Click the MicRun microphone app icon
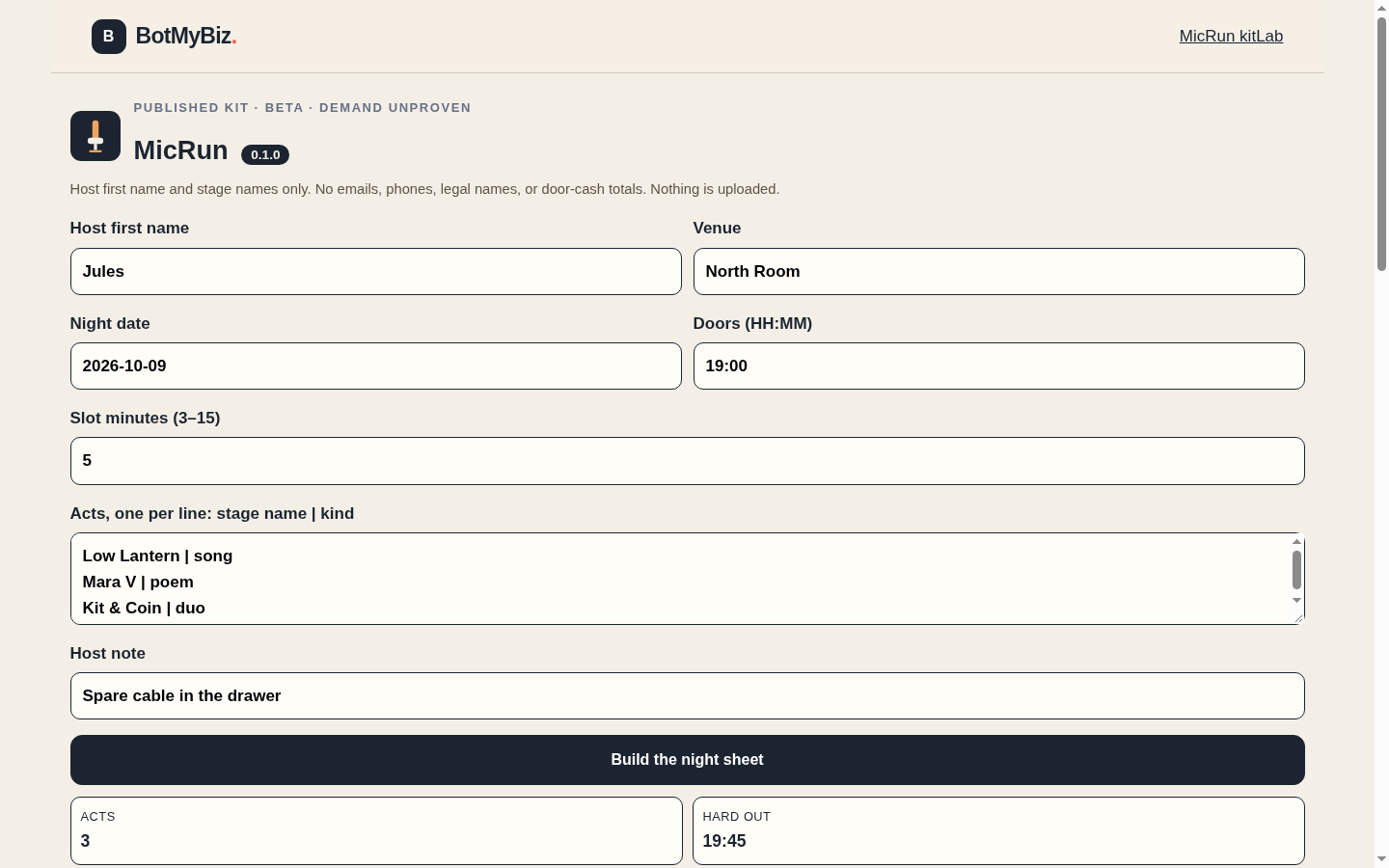Screen dimensions: 1389x868 pyautogui.click(x=95, y=136)
